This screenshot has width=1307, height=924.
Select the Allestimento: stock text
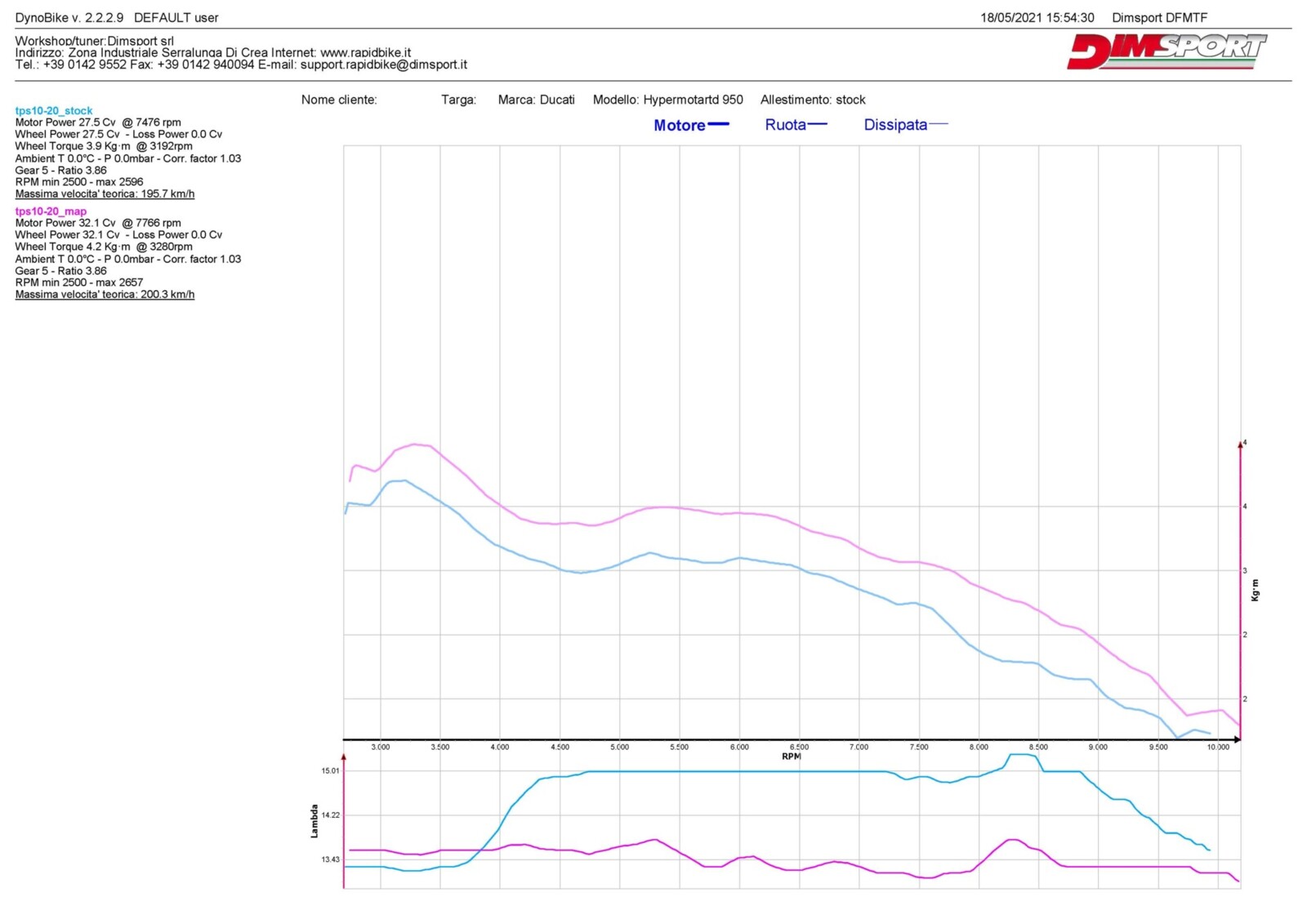pyautogui.click(x=813, y=100)
